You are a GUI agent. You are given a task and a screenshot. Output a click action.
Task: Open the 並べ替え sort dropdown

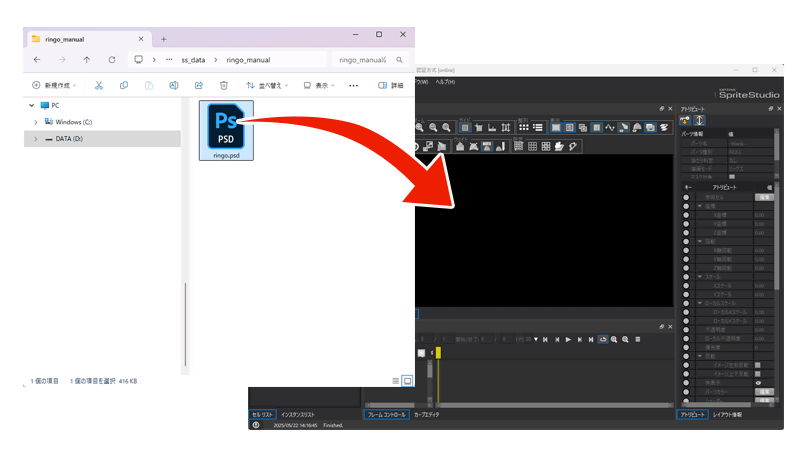pyautogui.click(x=267, y=85)
